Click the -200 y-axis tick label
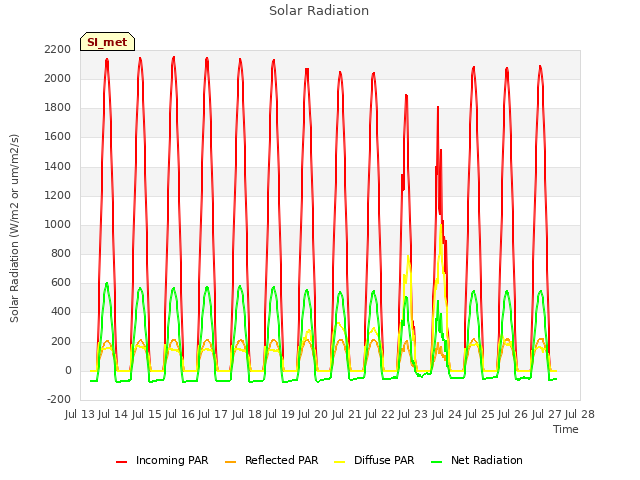 [x=59, y=400]
